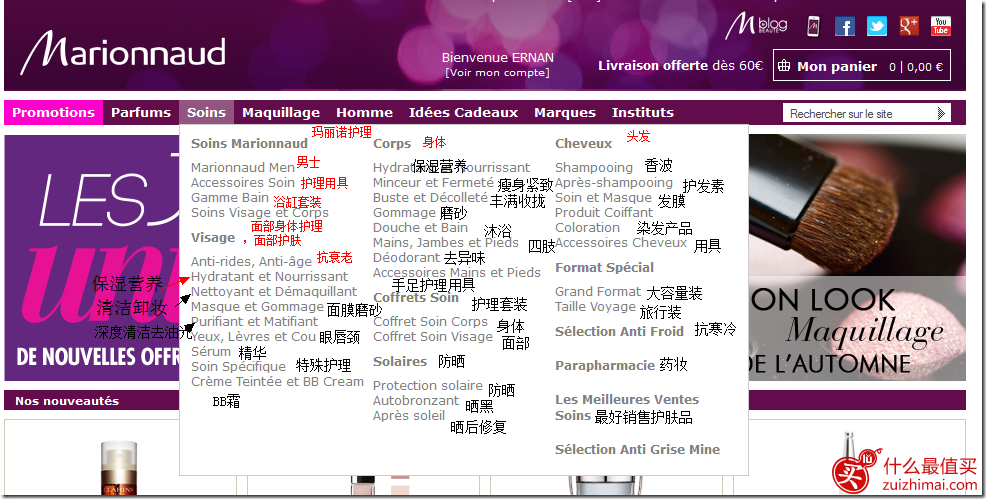Open the Coloration link

pyautogui.click(x=587, y=228)
